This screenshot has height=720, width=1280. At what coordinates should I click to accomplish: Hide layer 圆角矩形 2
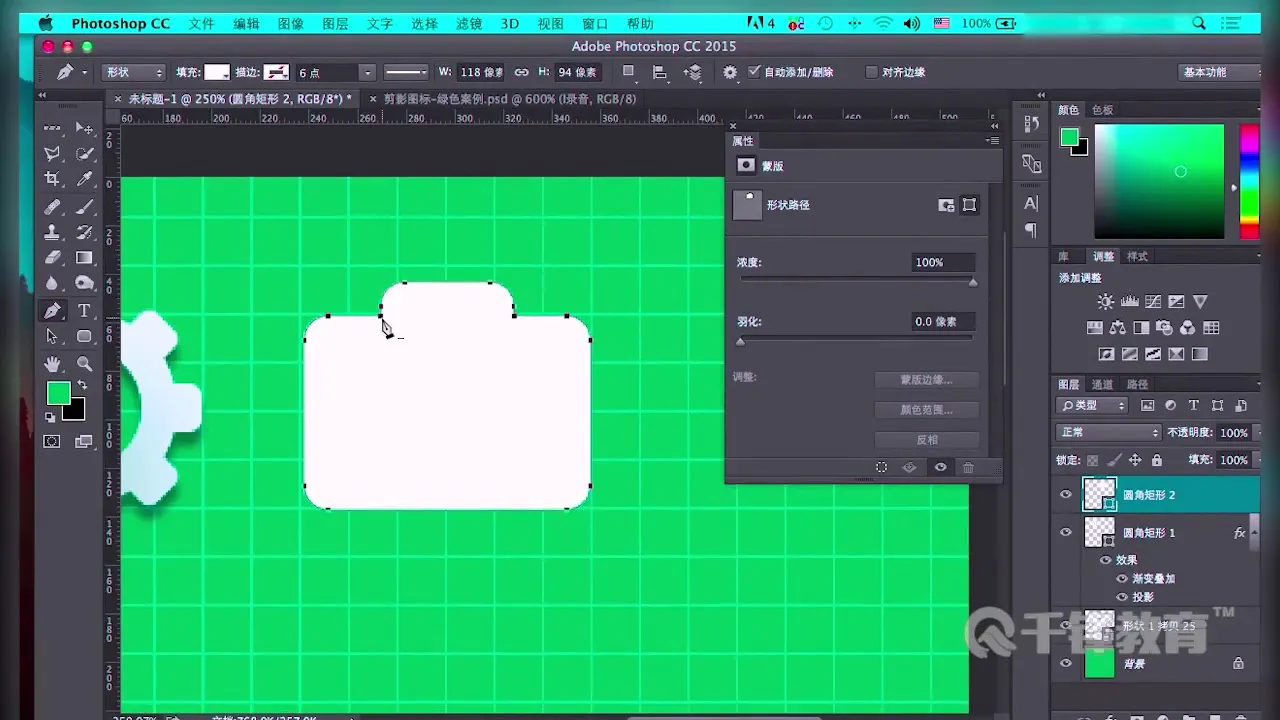tap(1066, 494)
